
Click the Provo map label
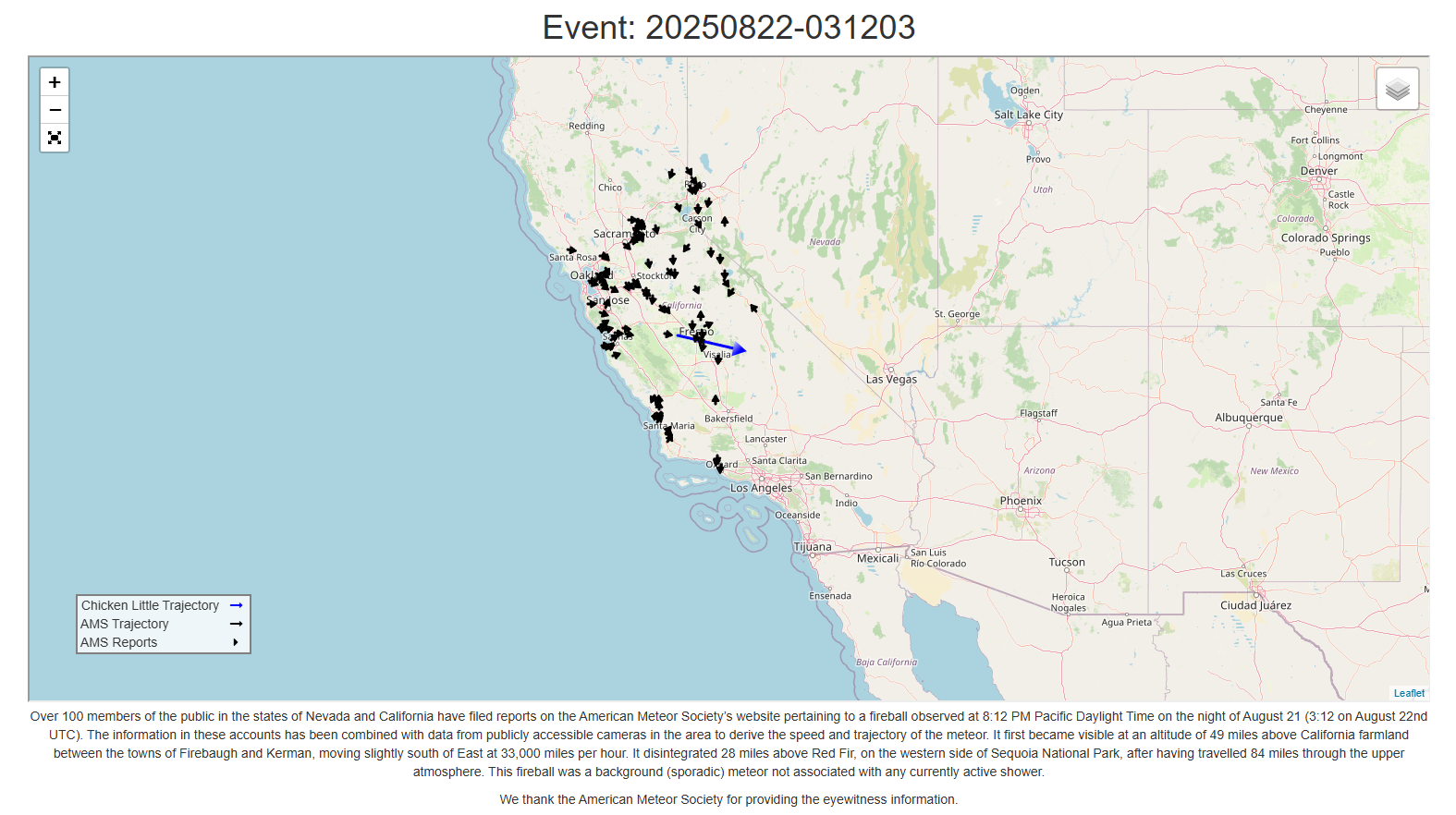click(x=1038, y=159)
